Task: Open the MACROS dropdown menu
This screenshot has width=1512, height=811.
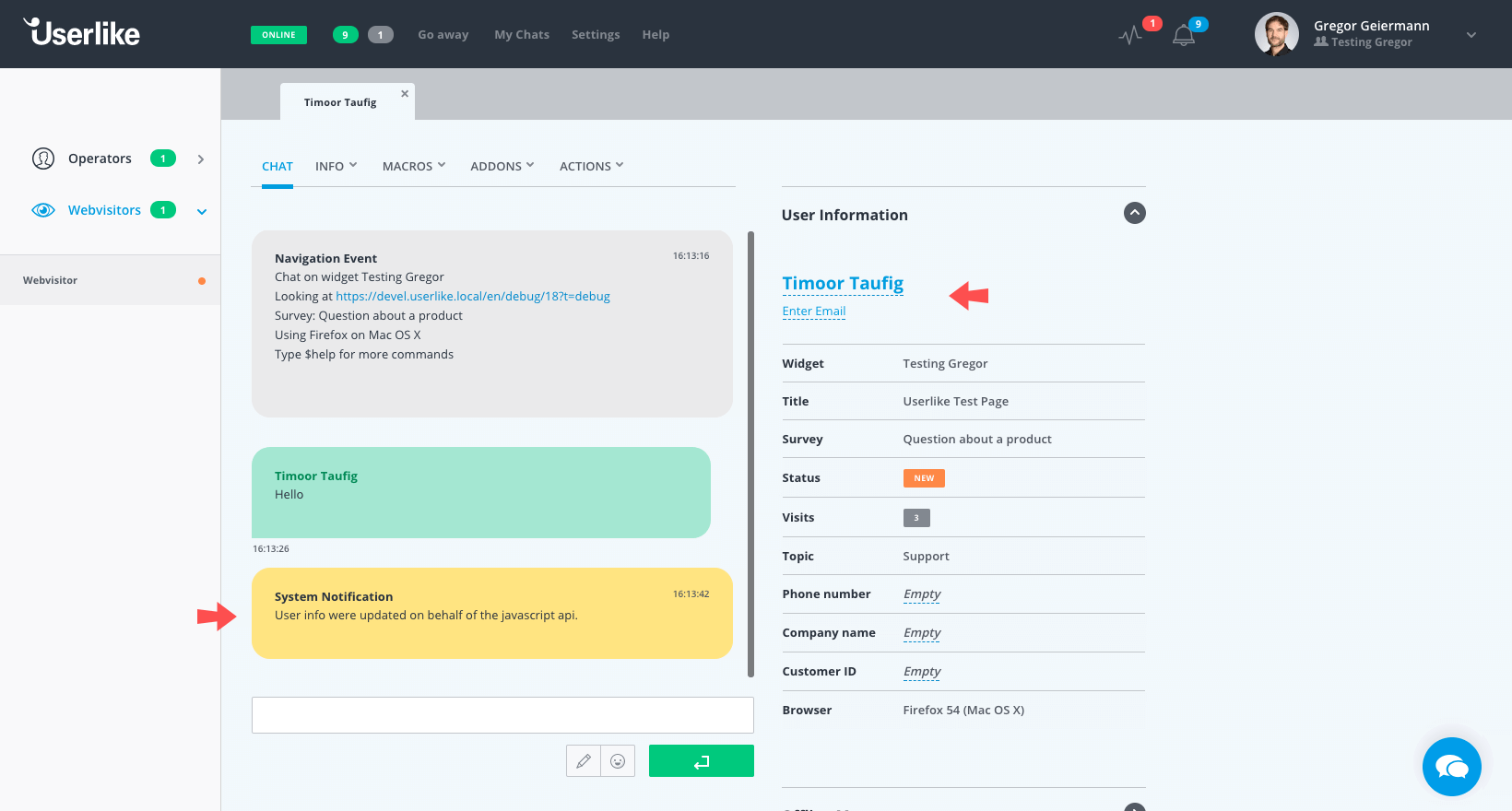Action: coord(413,166)
